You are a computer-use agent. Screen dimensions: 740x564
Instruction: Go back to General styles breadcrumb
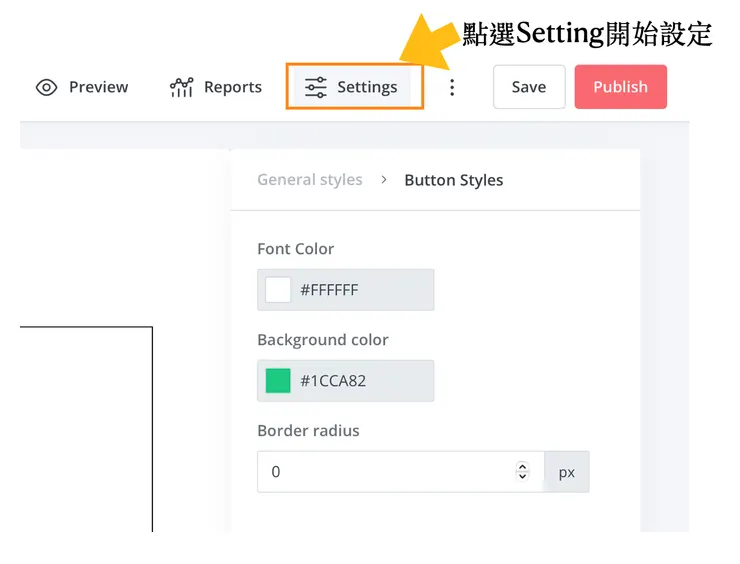click(309, 180)
